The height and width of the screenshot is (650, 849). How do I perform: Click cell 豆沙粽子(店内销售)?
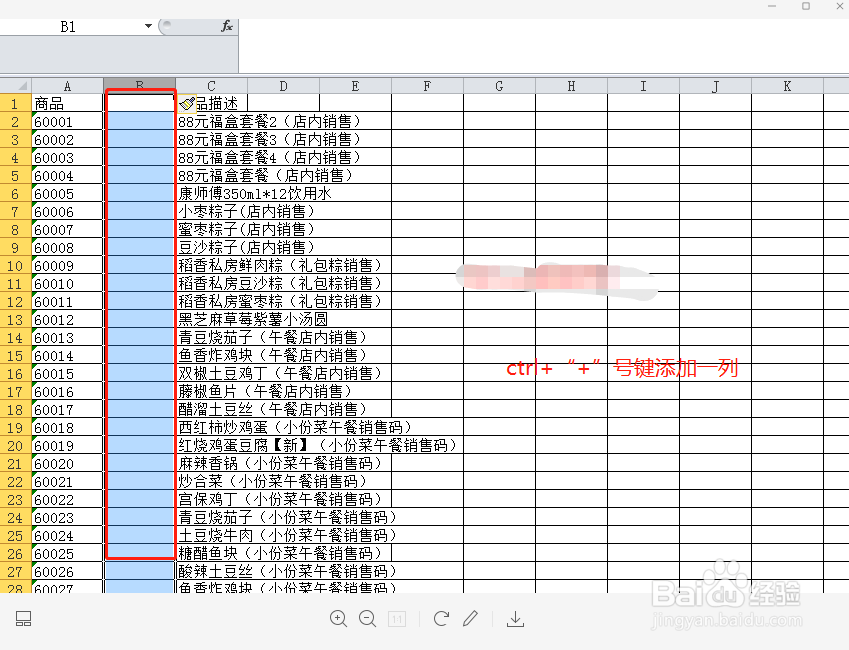pyautogui.click(x=246, y=248)
